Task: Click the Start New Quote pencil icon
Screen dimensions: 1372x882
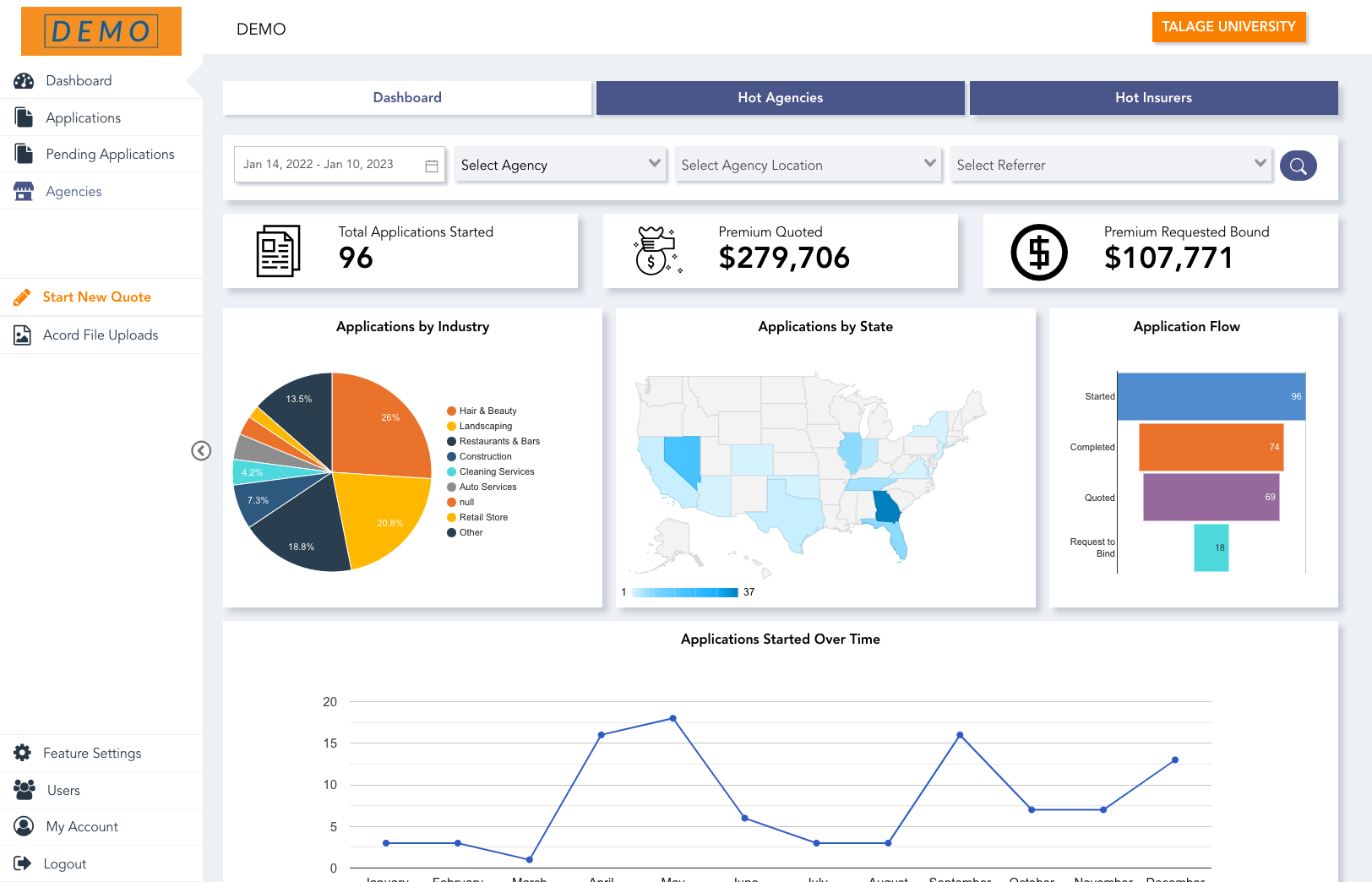Action: pos(23,297)
